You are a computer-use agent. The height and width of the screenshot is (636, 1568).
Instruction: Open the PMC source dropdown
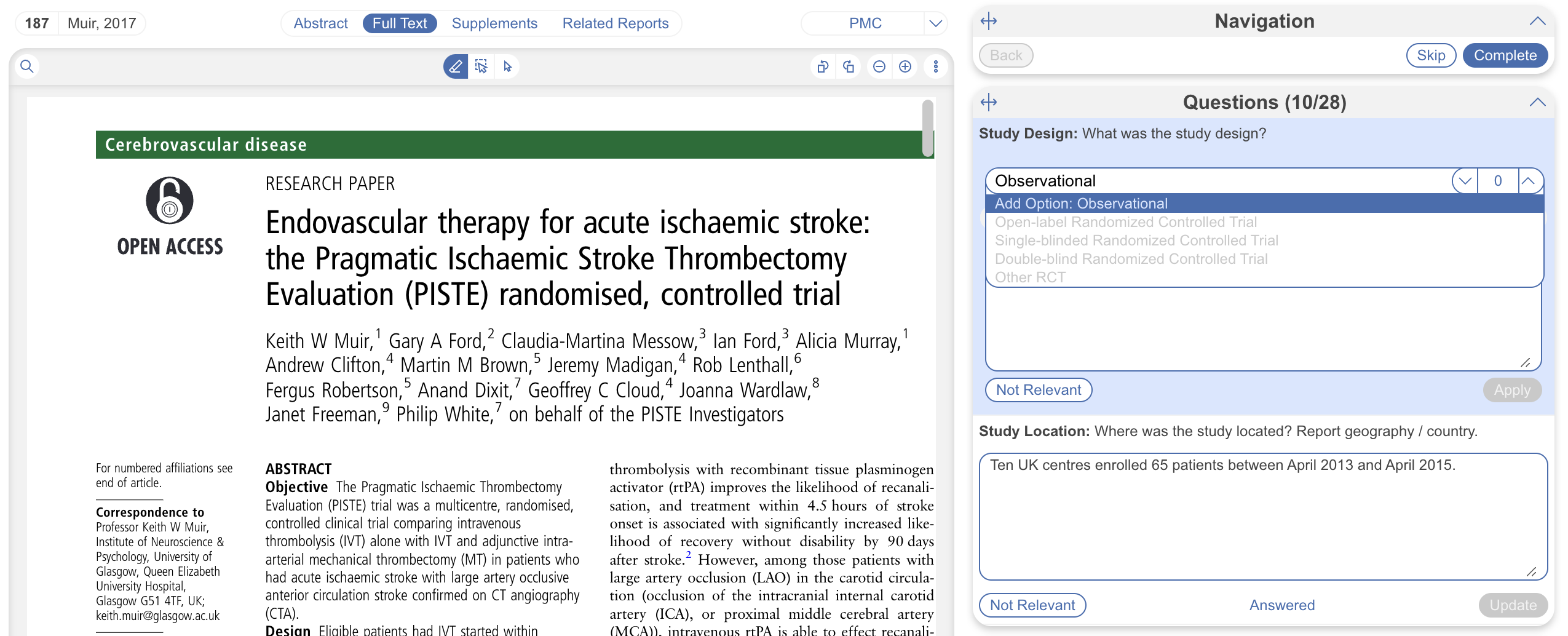point(935,23)
